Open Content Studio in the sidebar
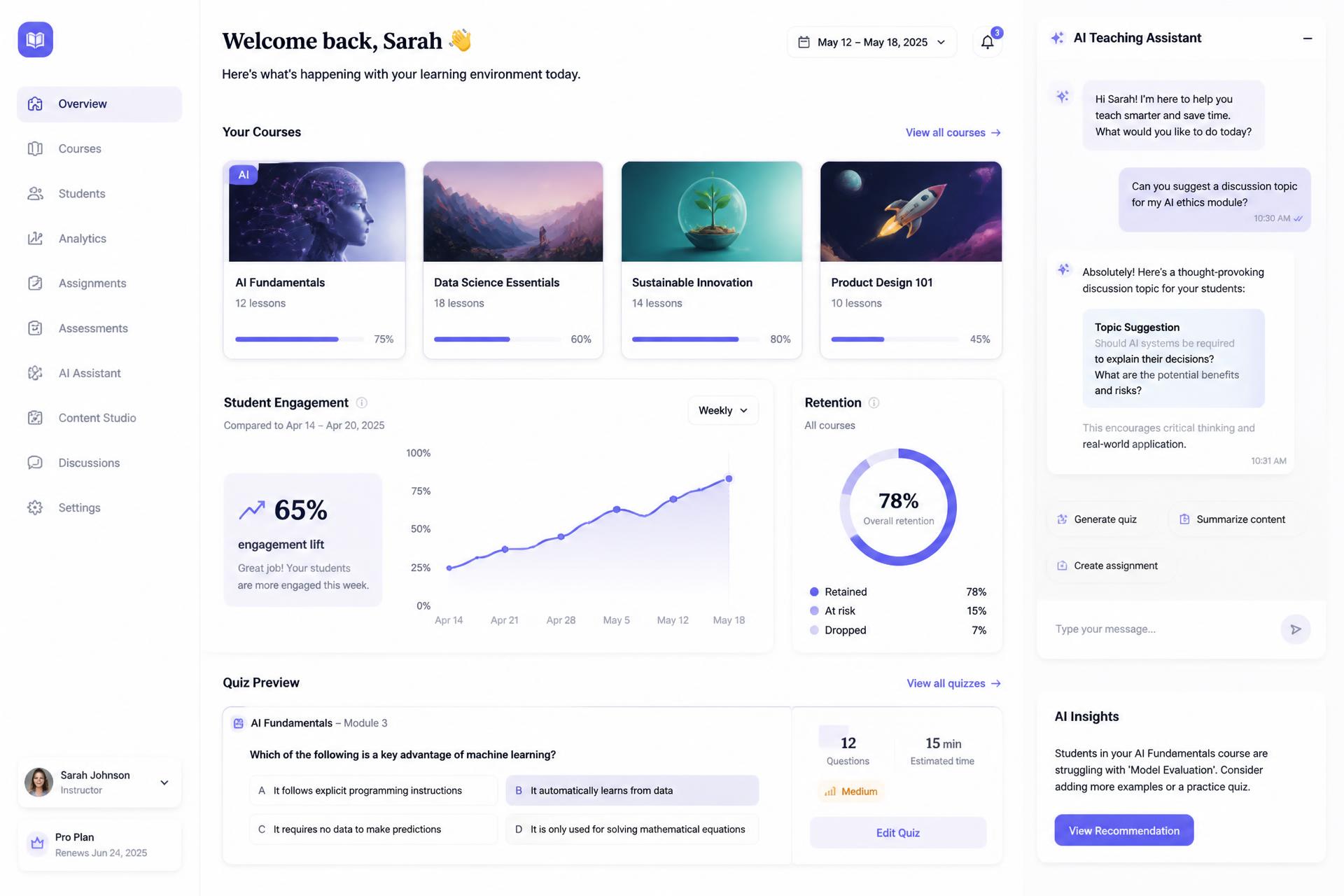The height and width of the screenshot is (896, 1344). tap(99, 418)
